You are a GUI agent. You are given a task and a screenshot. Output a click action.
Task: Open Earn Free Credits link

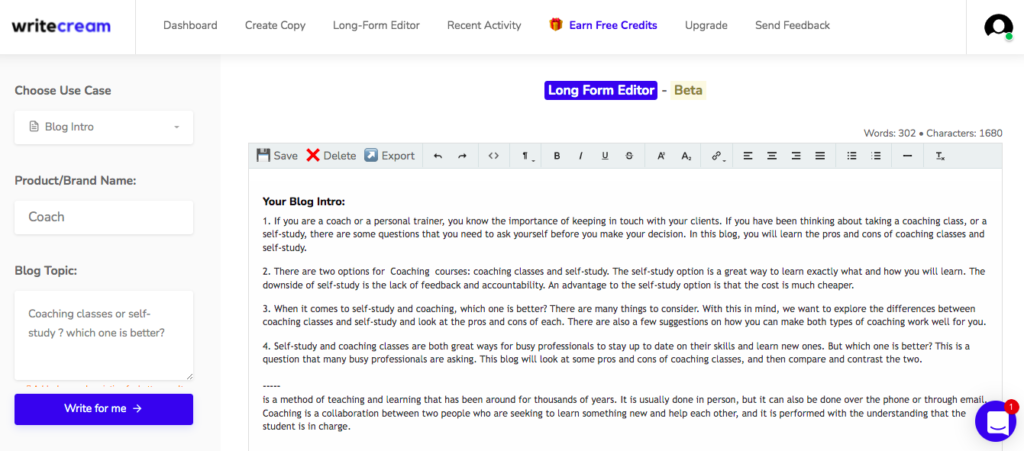pos(613,25)
